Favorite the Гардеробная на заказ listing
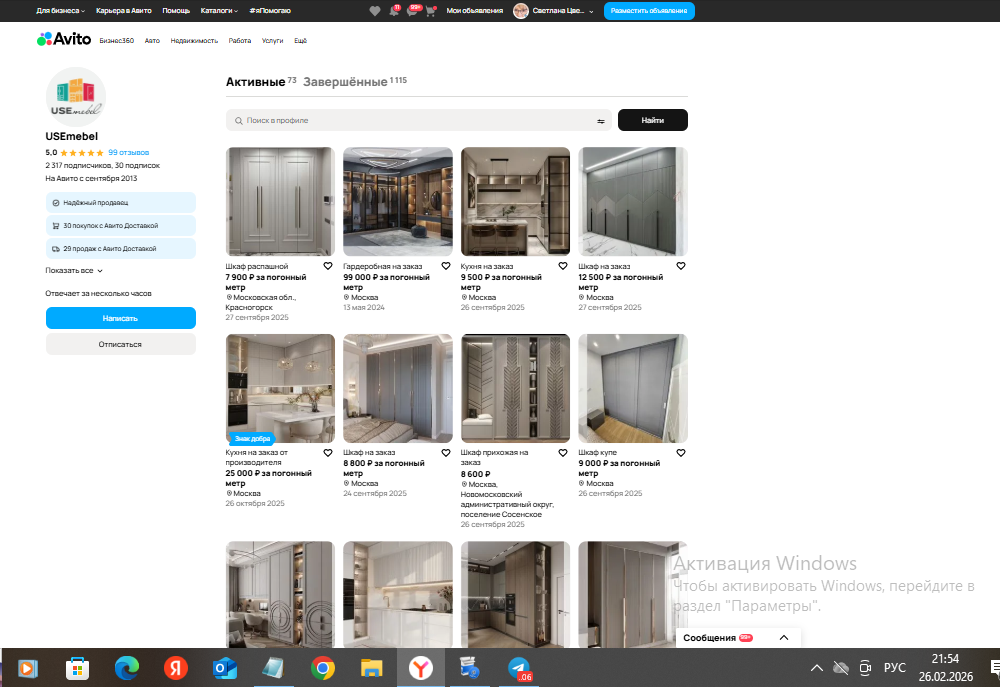The width and height of the screenshot is (1000, 687). [446, 266]
